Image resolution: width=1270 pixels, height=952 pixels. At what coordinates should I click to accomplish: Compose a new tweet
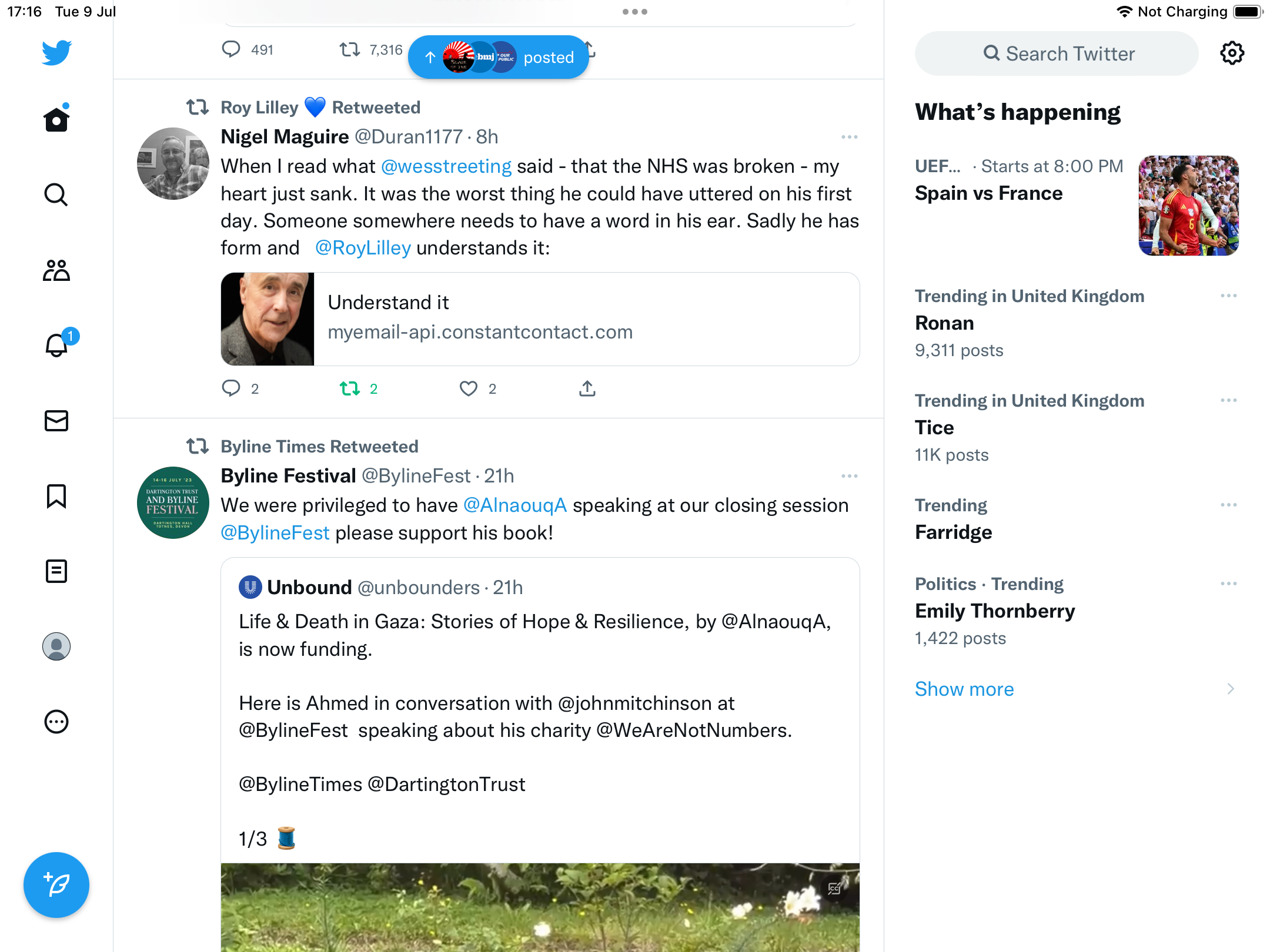click(56, 885)
